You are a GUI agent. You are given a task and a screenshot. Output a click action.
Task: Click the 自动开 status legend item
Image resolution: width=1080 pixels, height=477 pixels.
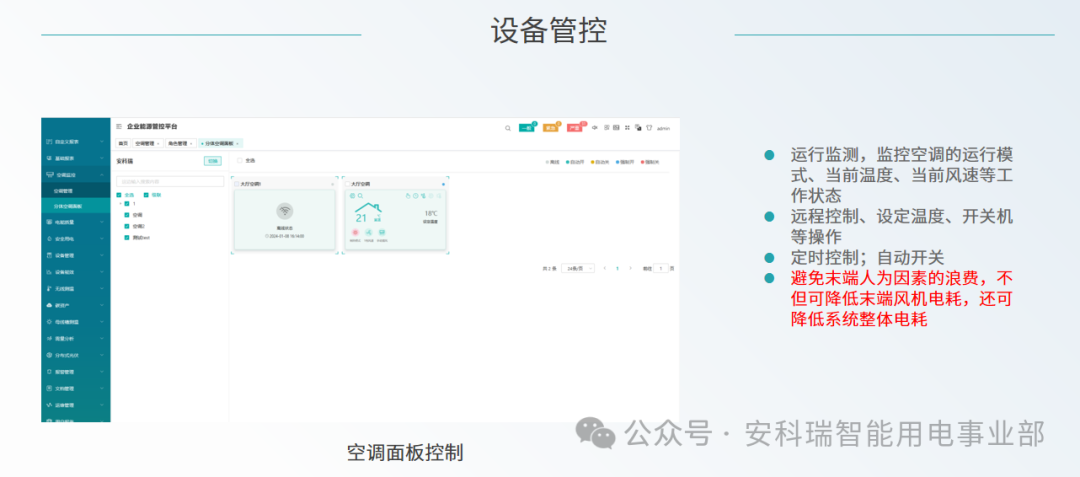[575, 162]
